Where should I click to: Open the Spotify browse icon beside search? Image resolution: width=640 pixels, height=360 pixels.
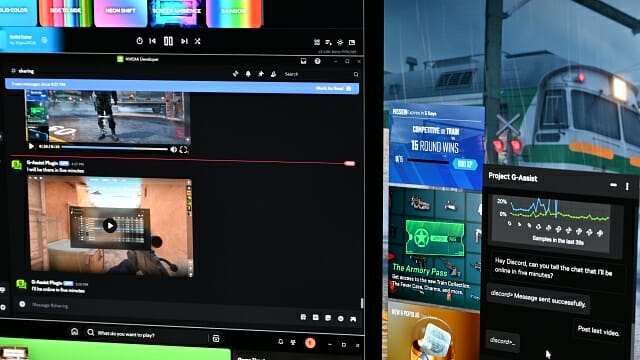coord(216,338)
